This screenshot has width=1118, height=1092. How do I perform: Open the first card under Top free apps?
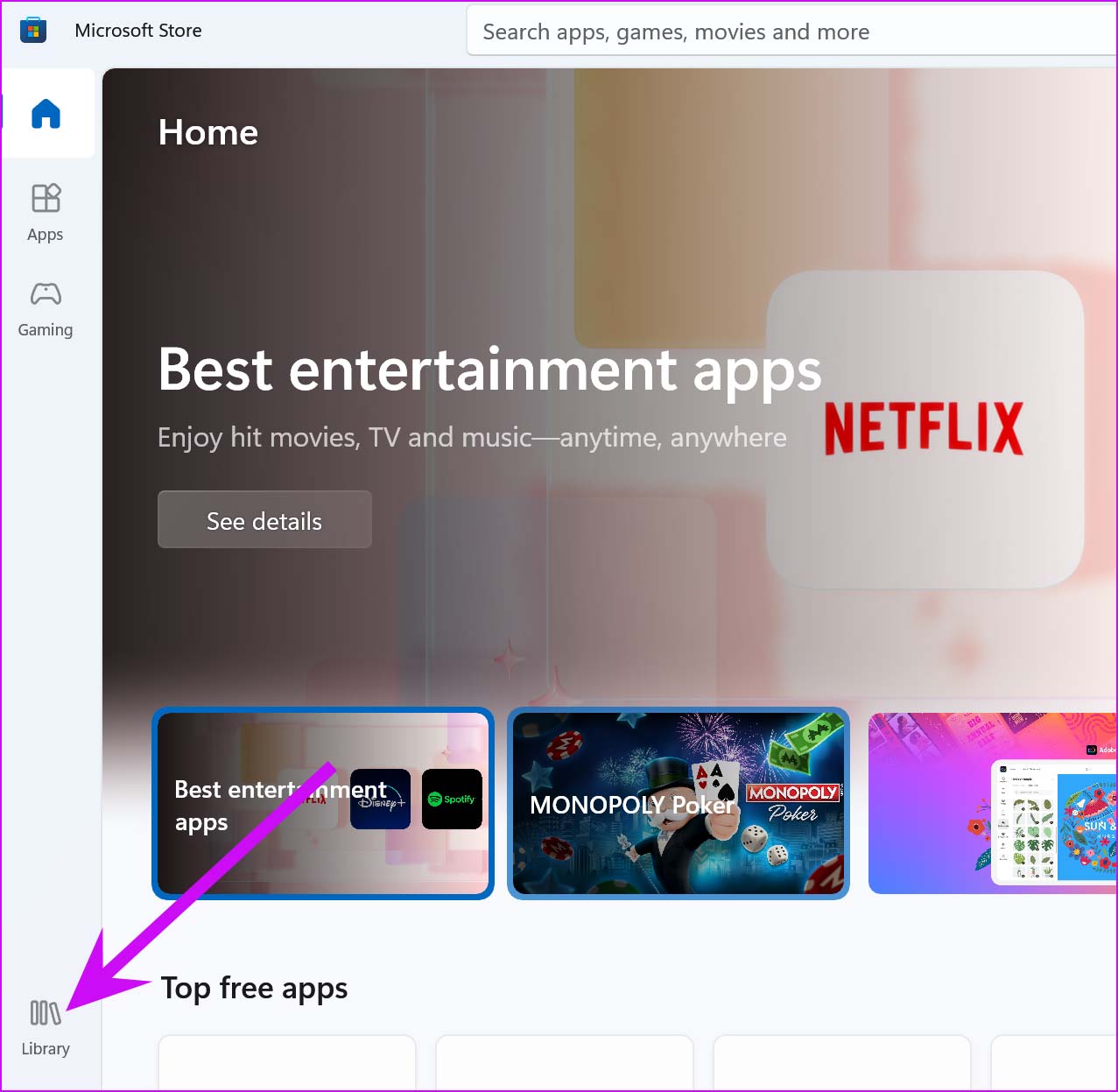(286, 1063)
